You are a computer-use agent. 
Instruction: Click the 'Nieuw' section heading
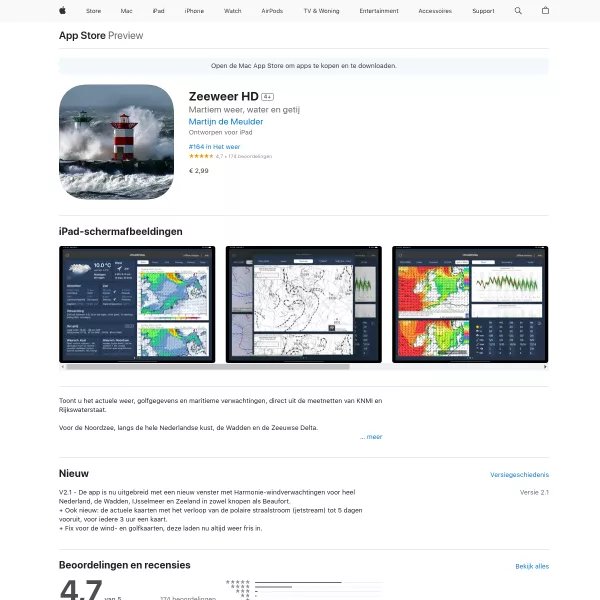(x=74, y=474)
